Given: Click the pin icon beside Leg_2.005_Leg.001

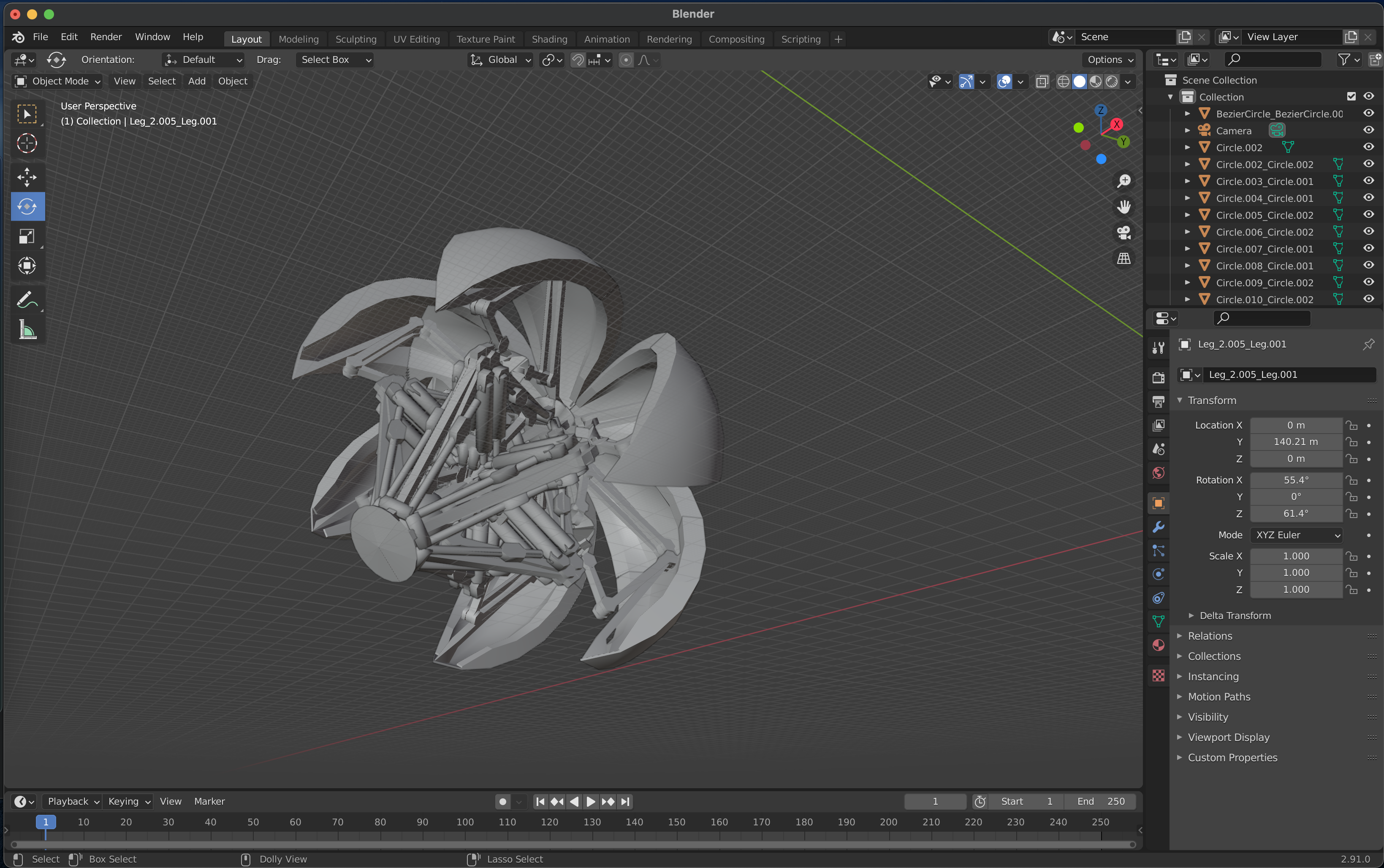Looking at the screenshot, I should (1368, 344).
